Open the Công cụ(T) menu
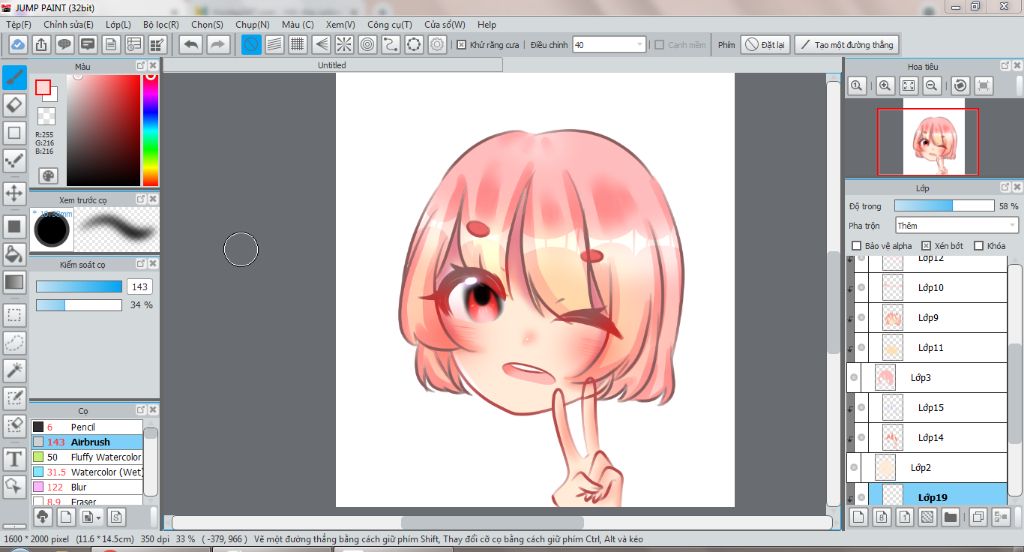 click(389, 24)
